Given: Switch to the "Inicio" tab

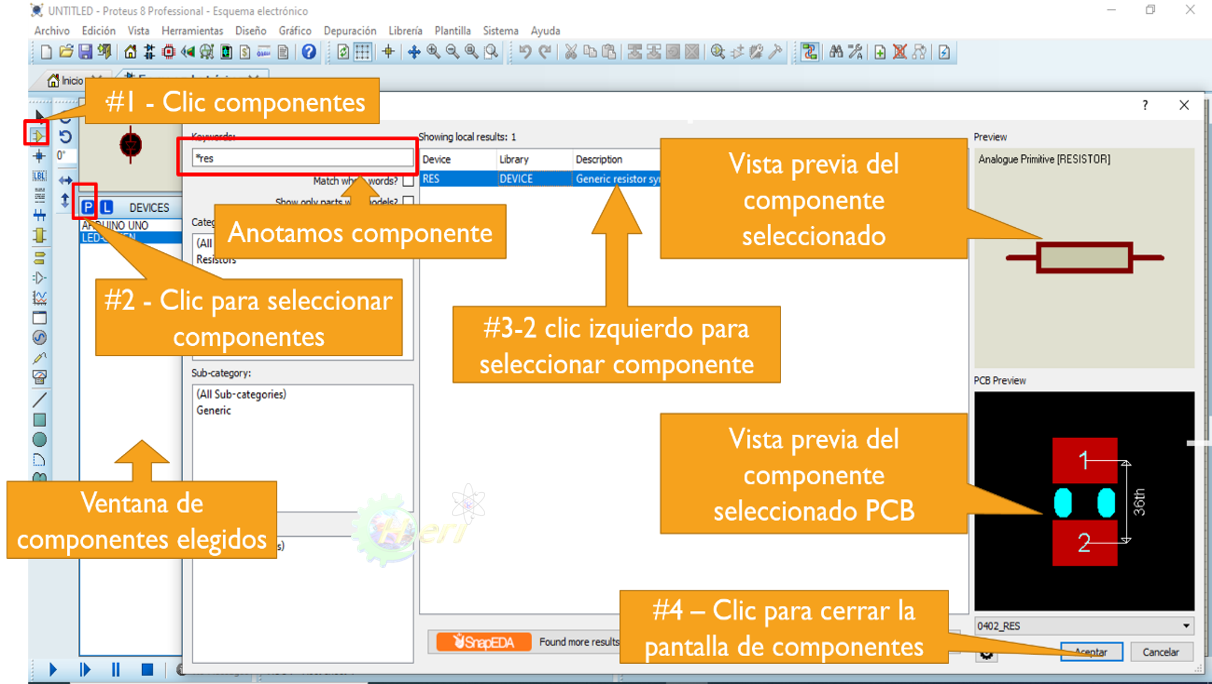Looking at the screenshot, I should coord(68,76).
